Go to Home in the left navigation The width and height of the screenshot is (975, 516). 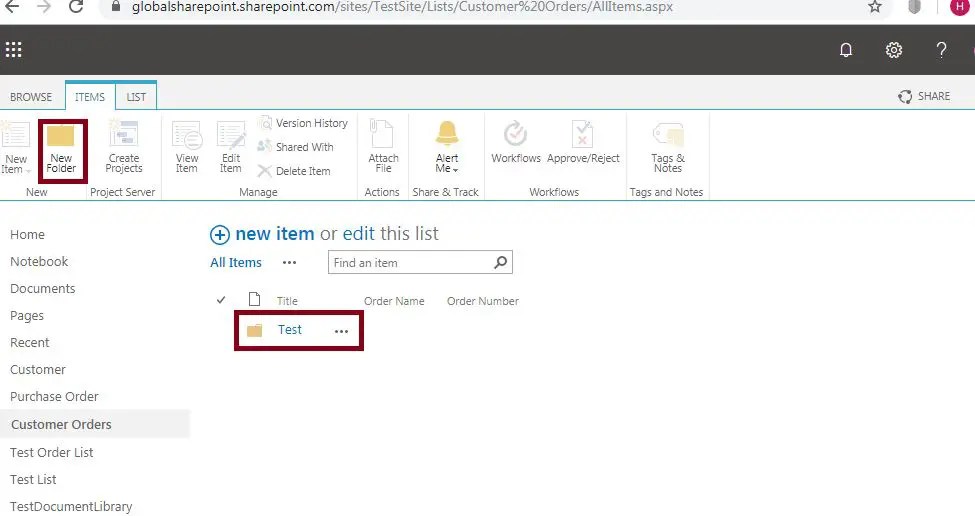27,234
